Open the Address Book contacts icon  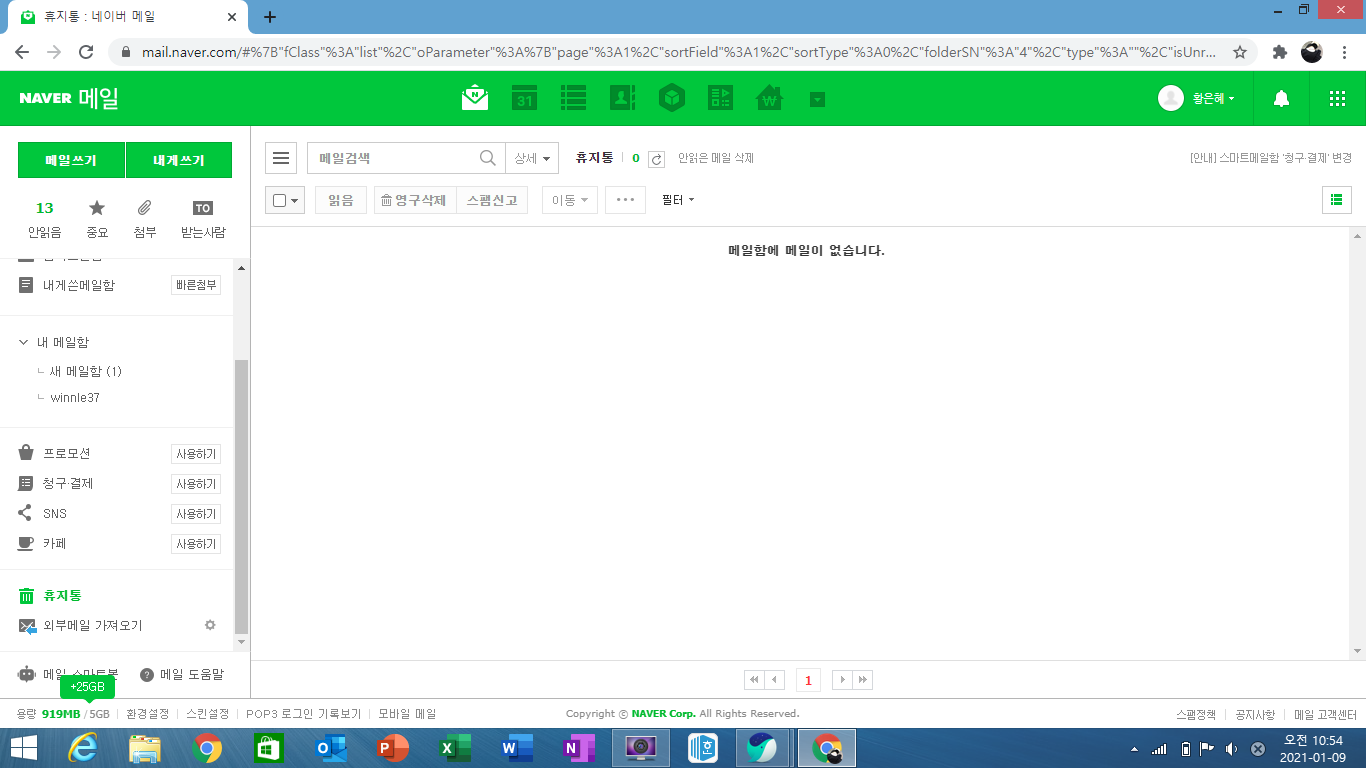pyautogui.click(x=622, y=98)
